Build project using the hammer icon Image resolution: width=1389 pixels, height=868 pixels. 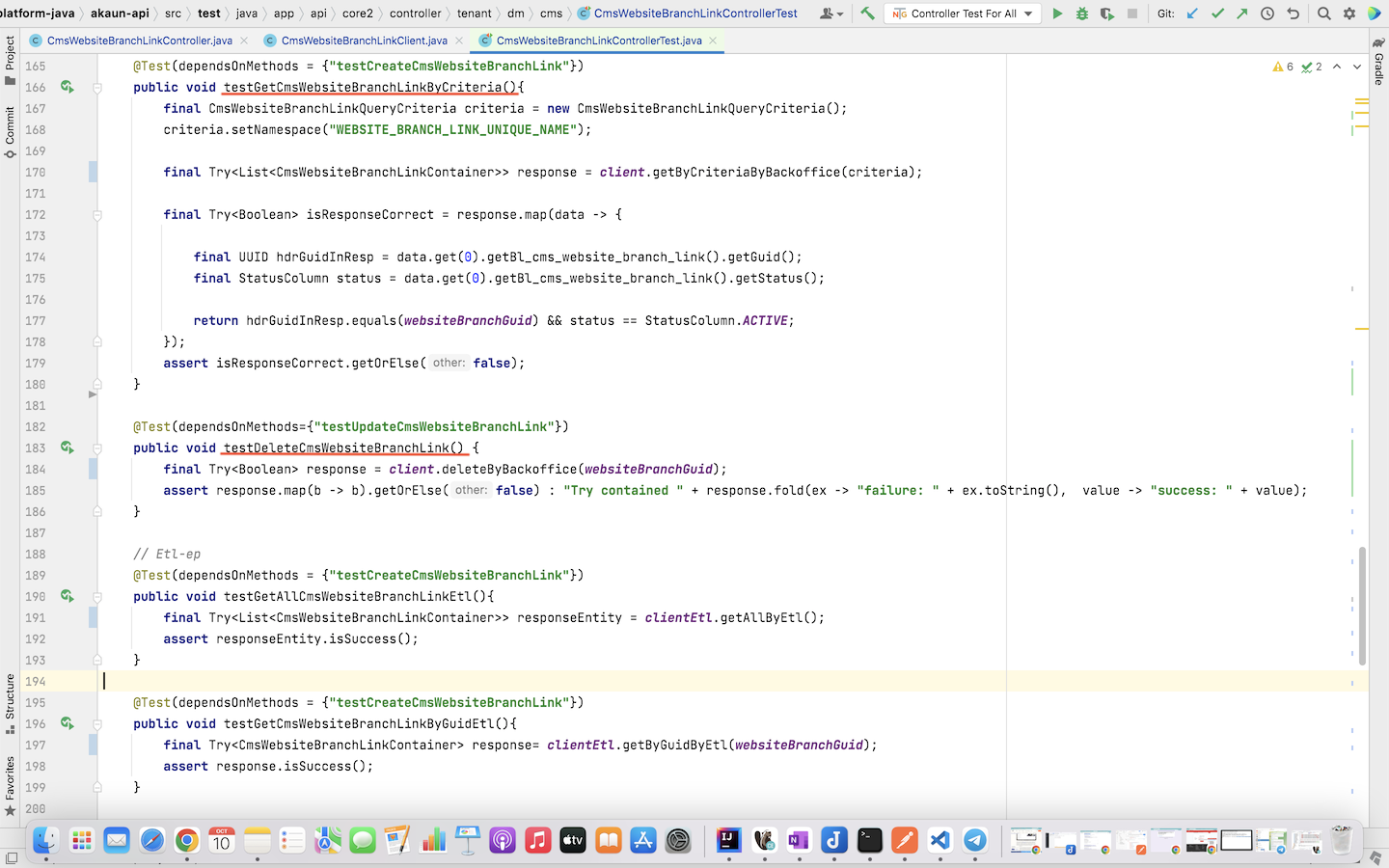(867, 14)
